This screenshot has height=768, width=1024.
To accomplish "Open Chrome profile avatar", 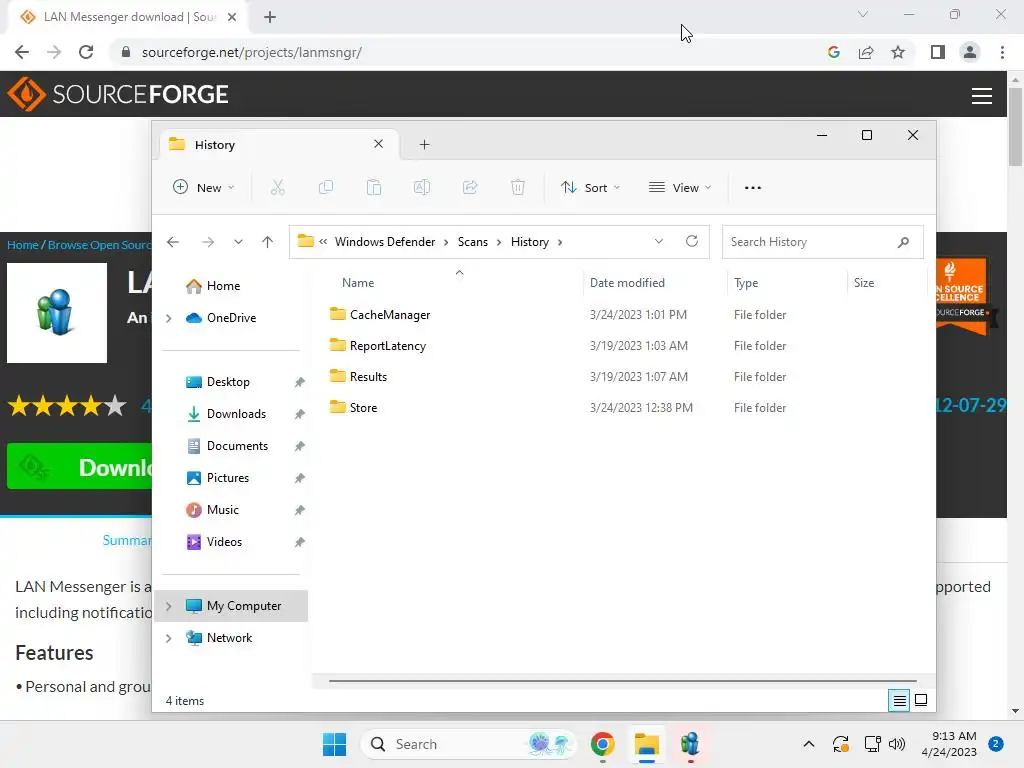I will 970,52.
